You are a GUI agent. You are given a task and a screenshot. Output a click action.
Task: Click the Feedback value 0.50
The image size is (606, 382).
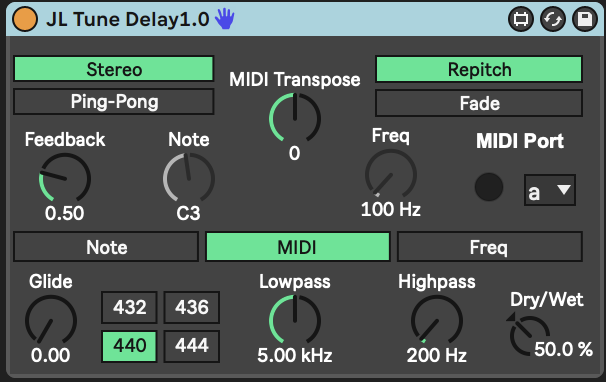tap(64, 213)
